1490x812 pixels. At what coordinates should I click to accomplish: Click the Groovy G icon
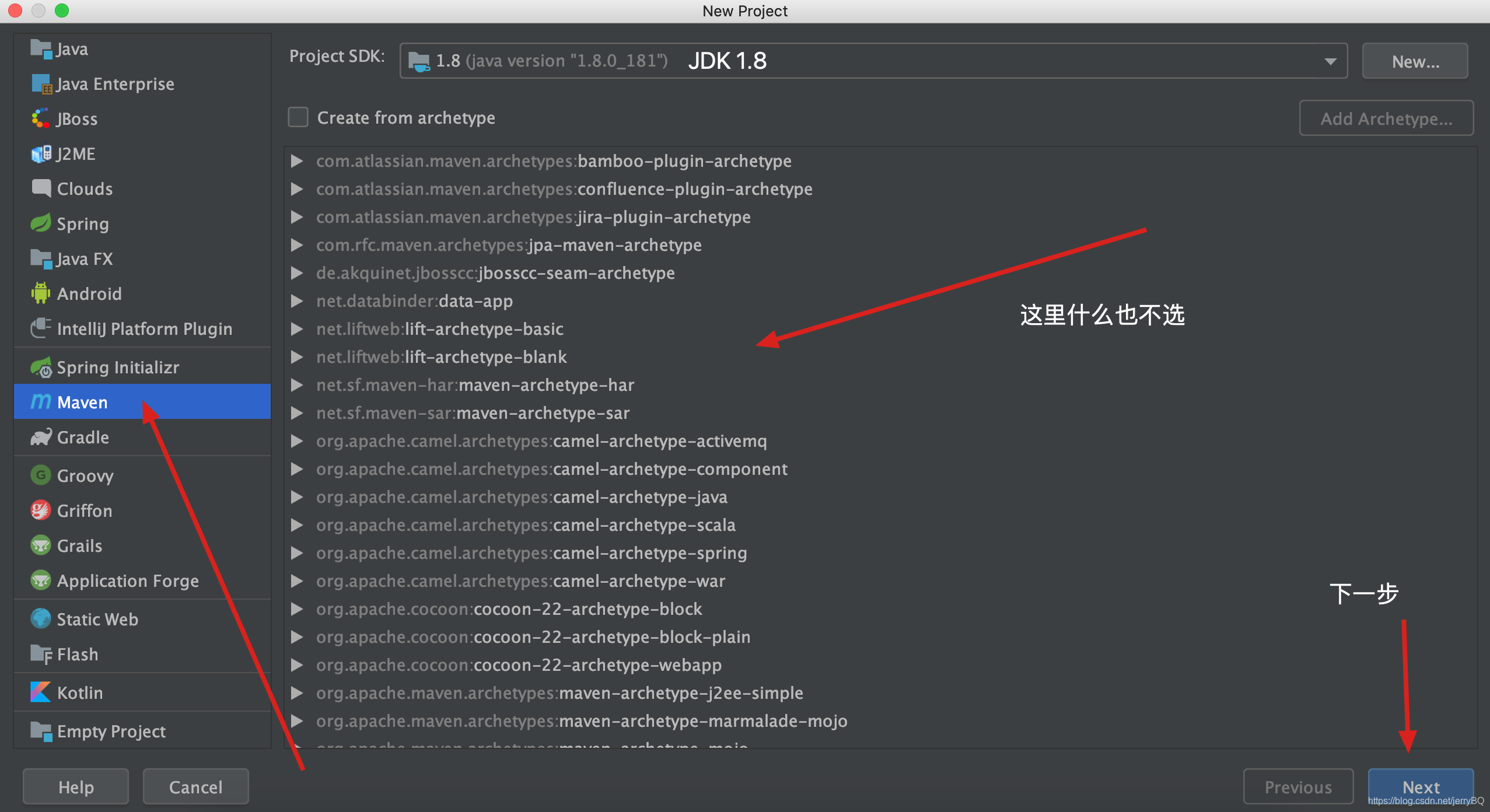[41, 475]
